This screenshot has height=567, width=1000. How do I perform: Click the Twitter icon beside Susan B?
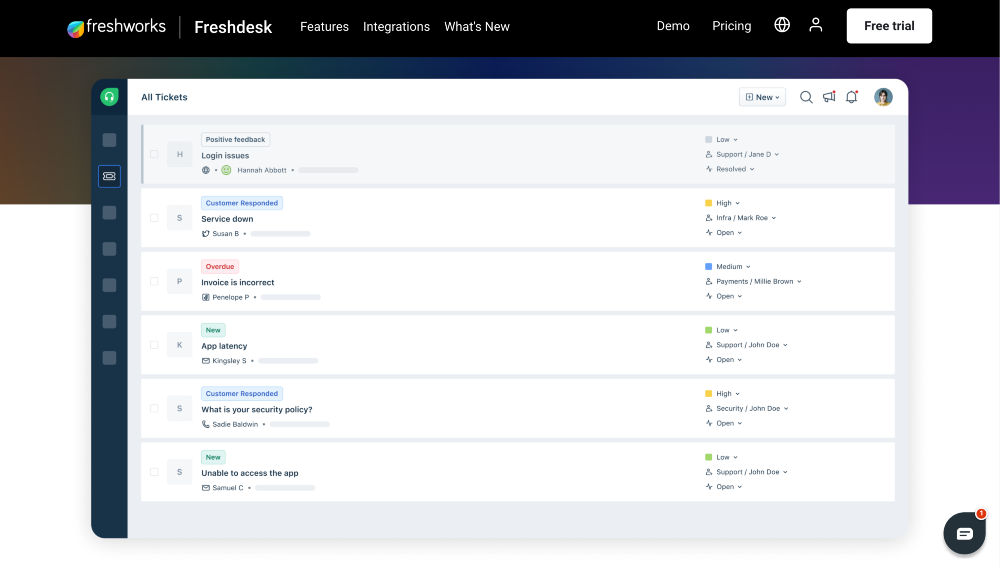pyautogui.click(x=205, y=233)
